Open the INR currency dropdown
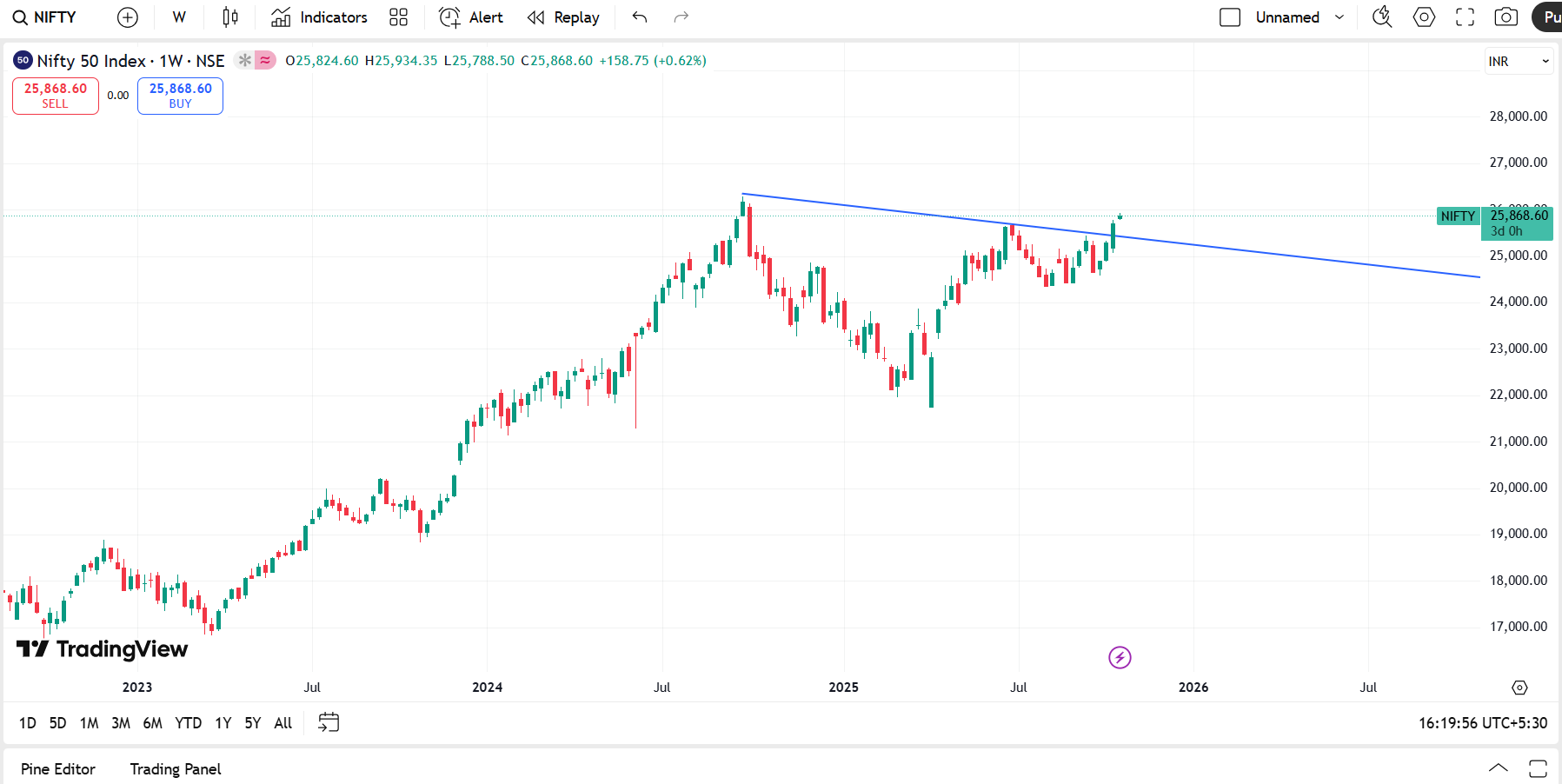1562x784 pixels. (x=1518, y=62)
